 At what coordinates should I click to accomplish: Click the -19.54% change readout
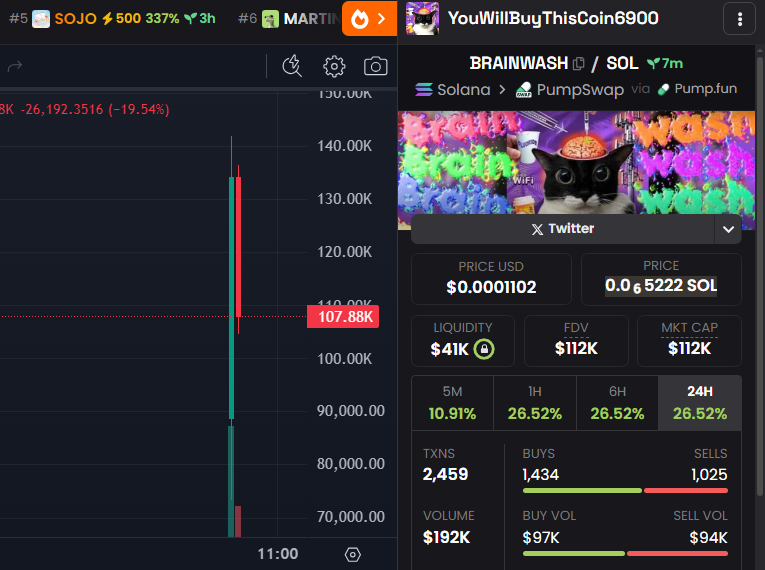pos(139,109)
